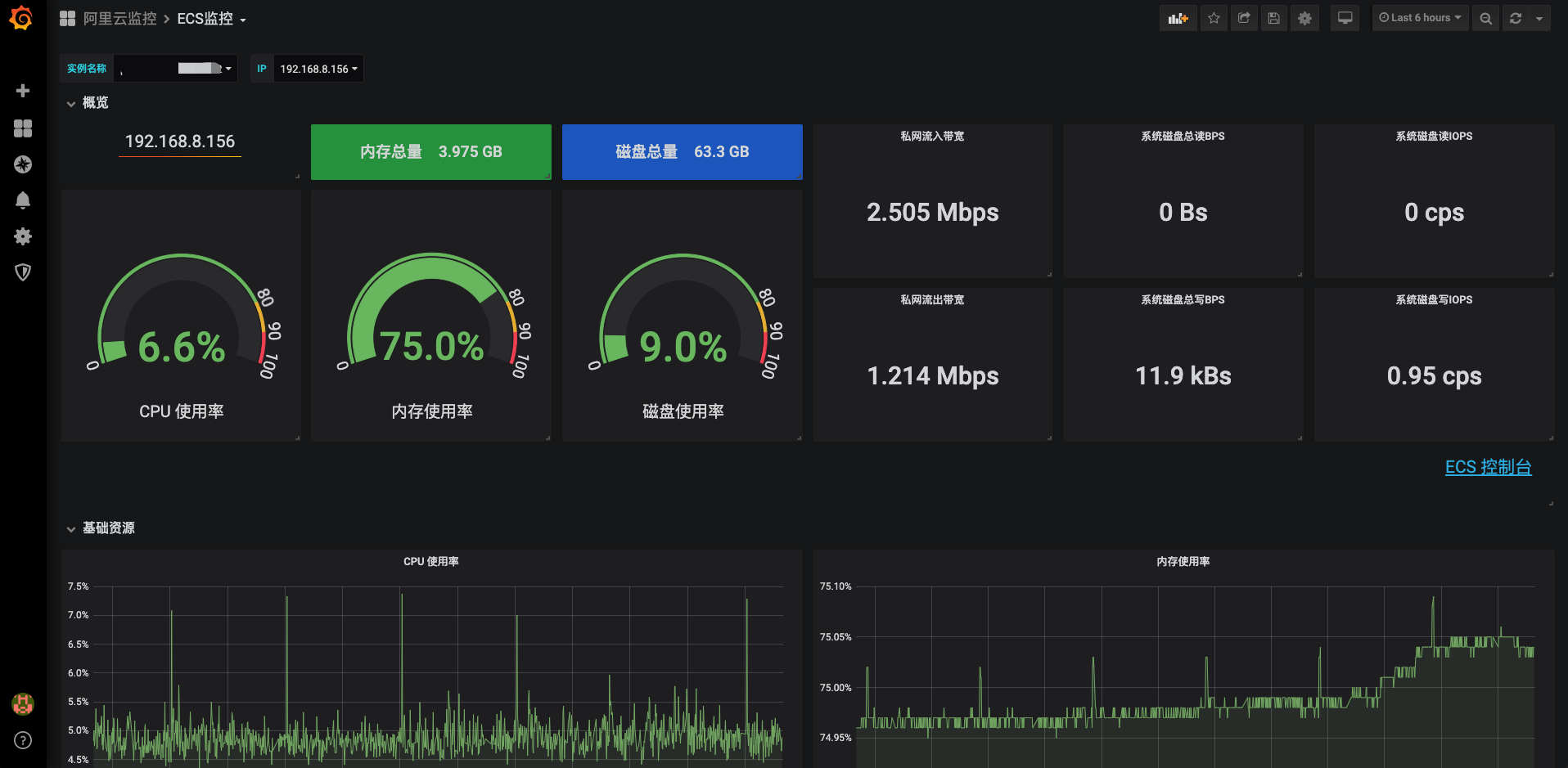1568x768 pixels.
Task: Star this dashboard as favorite
Action: click(1214, 18)
